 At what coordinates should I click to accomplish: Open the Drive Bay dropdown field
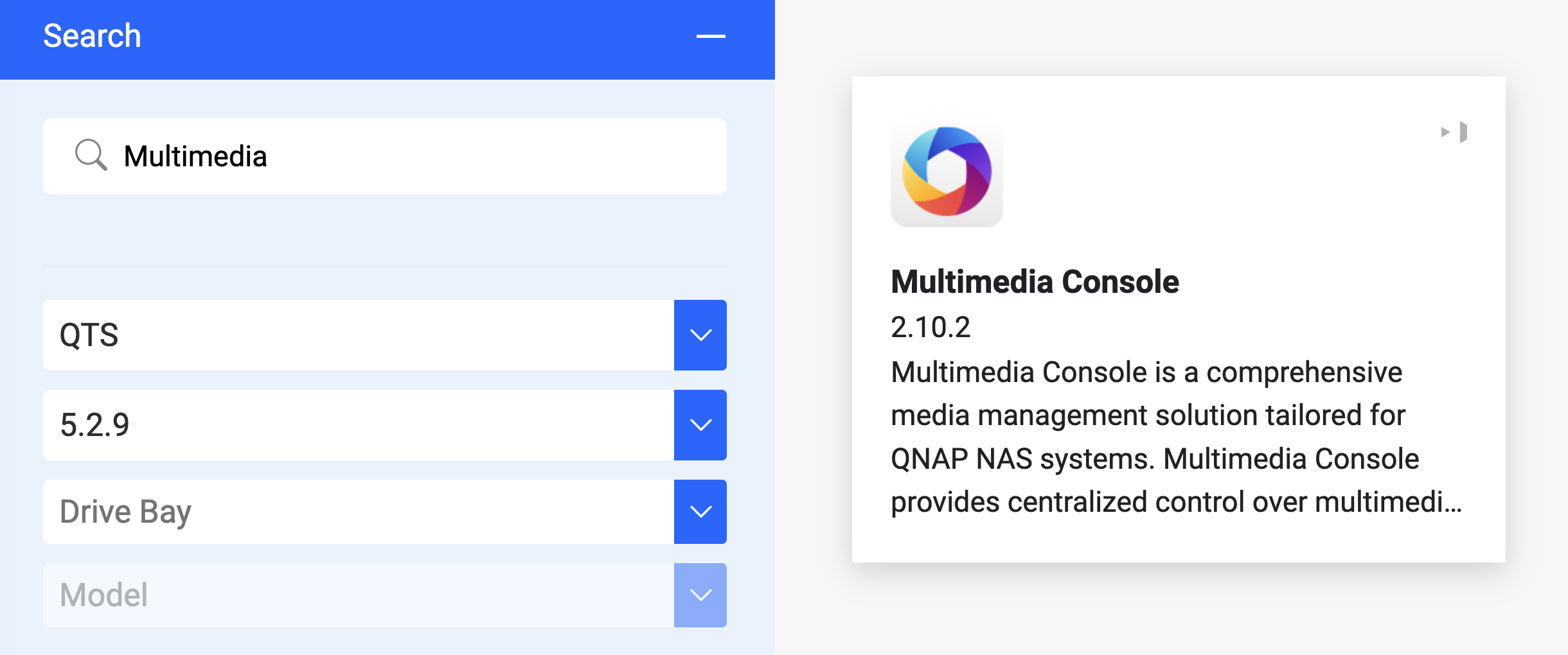pos(358,511)
